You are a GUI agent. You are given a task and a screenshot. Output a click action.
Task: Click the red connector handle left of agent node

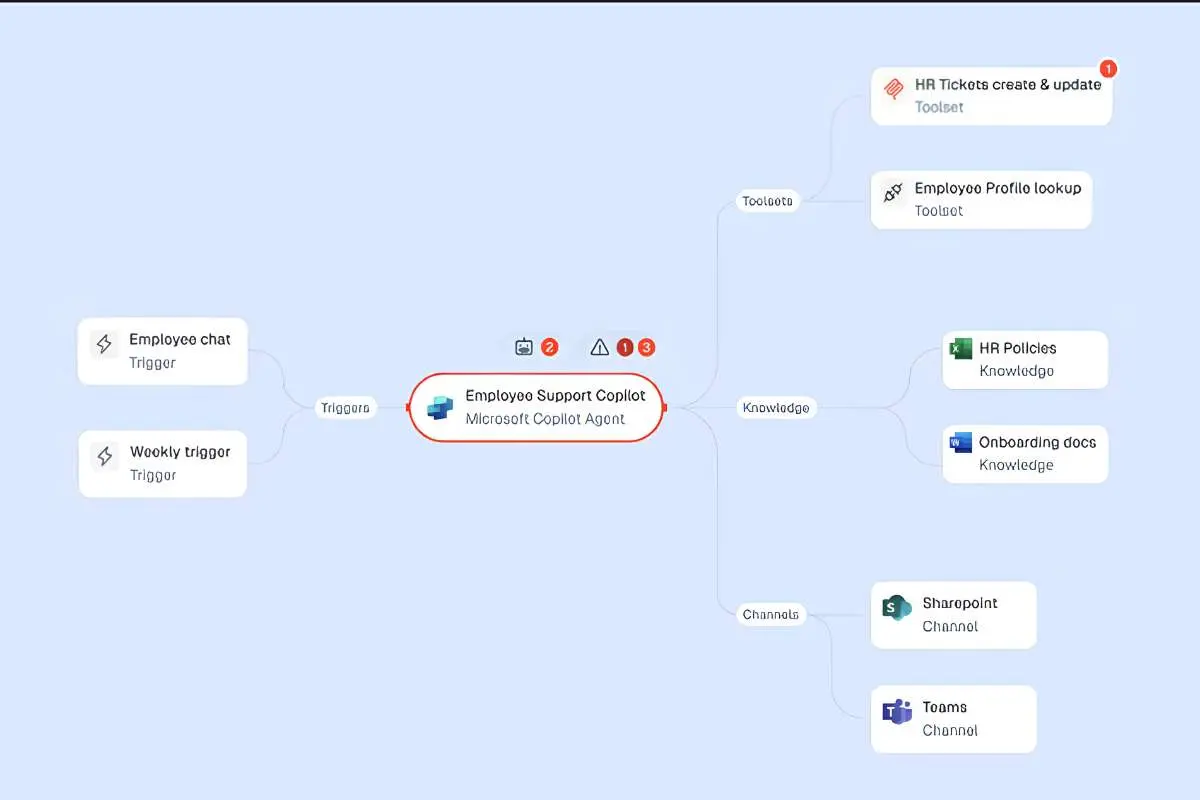(408, 407)
